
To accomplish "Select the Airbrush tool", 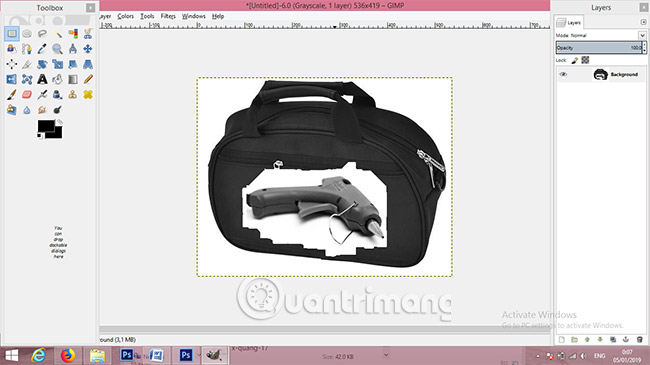I will 42,95.
